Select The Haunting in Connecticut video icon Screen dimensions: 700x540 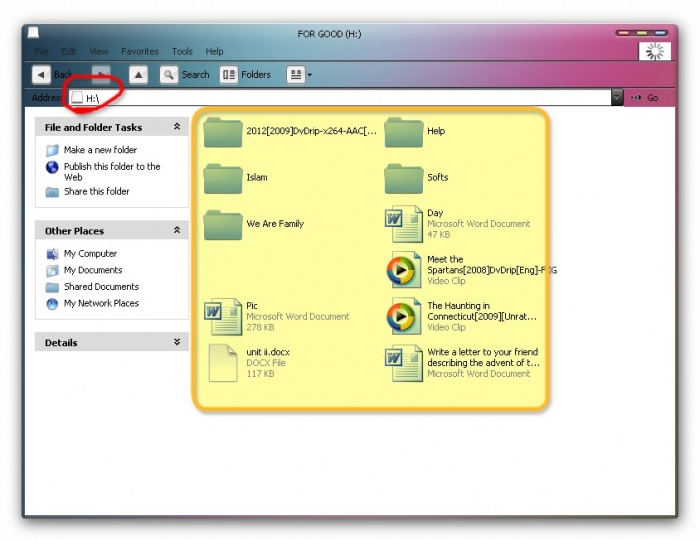(404, 316)
